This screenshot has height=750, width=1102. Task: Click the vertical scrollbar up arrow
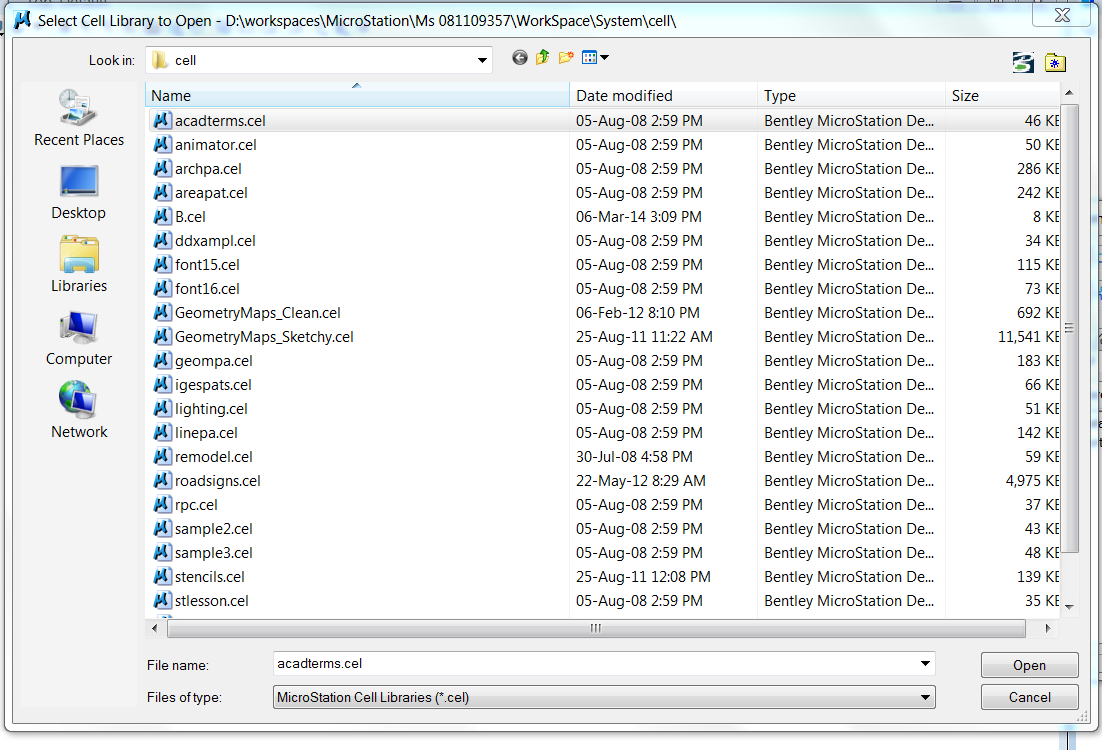click(1069, 93)
